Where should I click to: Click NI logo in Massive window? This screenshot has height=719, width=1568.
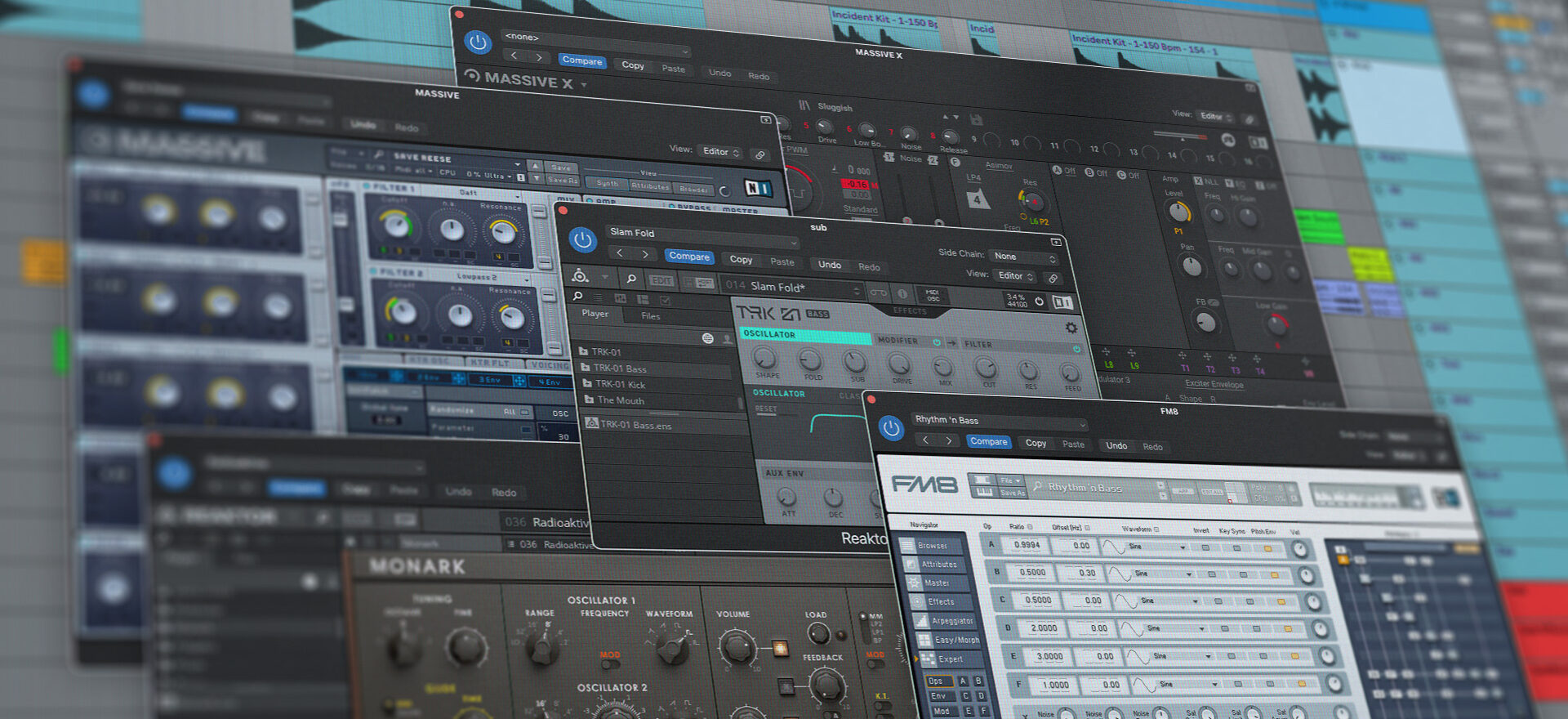(x=757, y=189)
